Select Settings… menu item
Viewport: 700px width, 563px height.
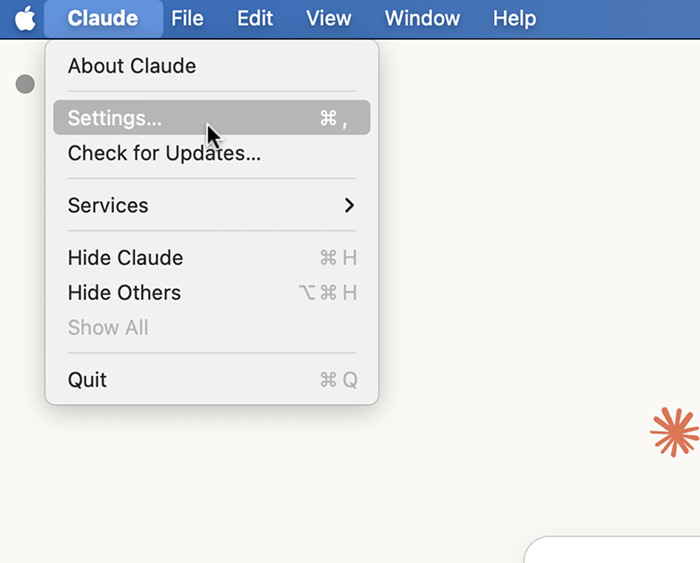pyautogui.click(x=212, y=117)
